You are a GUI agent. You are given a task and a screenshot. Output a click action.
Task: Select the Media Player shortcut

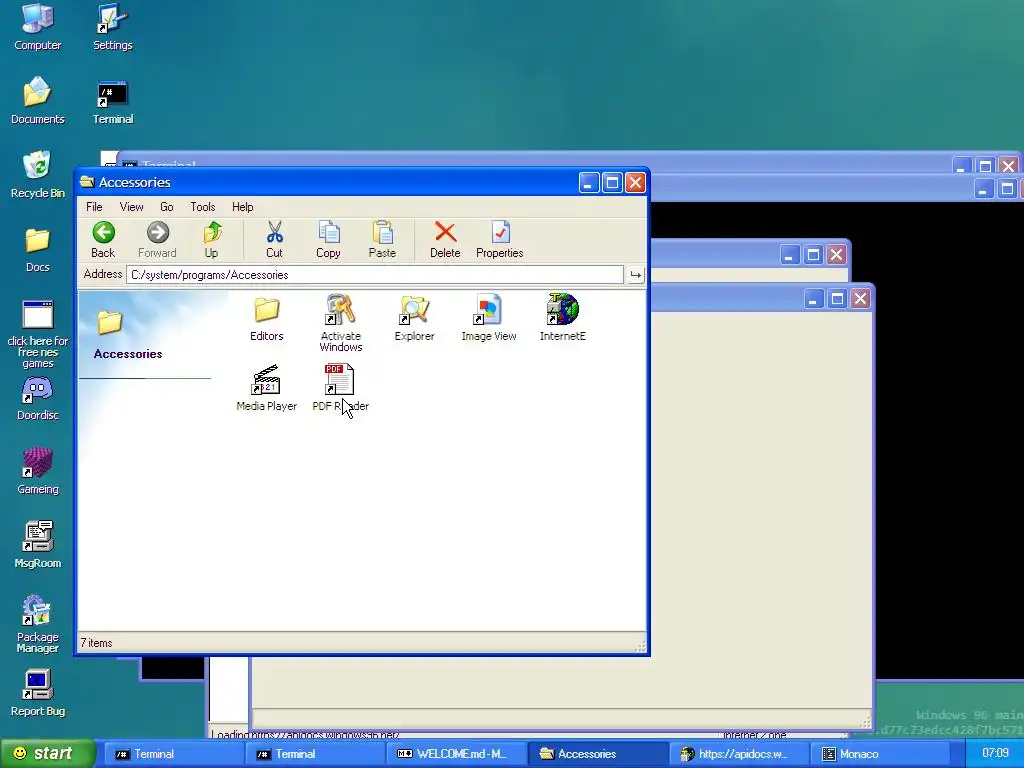click(266, 388)
